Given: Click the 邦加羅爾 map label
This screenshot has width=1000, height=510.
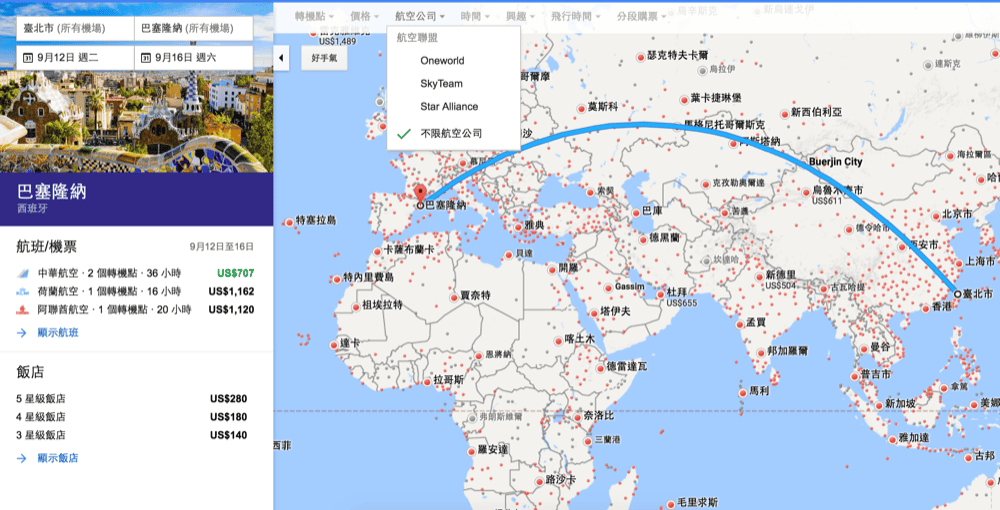Looking at the screenshot, I should (788, 350).
